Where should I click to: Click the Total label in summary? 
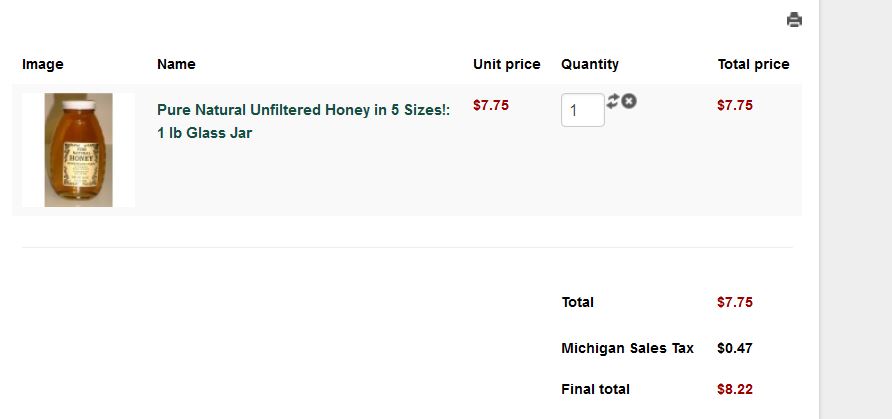click(x=577, y=302)
